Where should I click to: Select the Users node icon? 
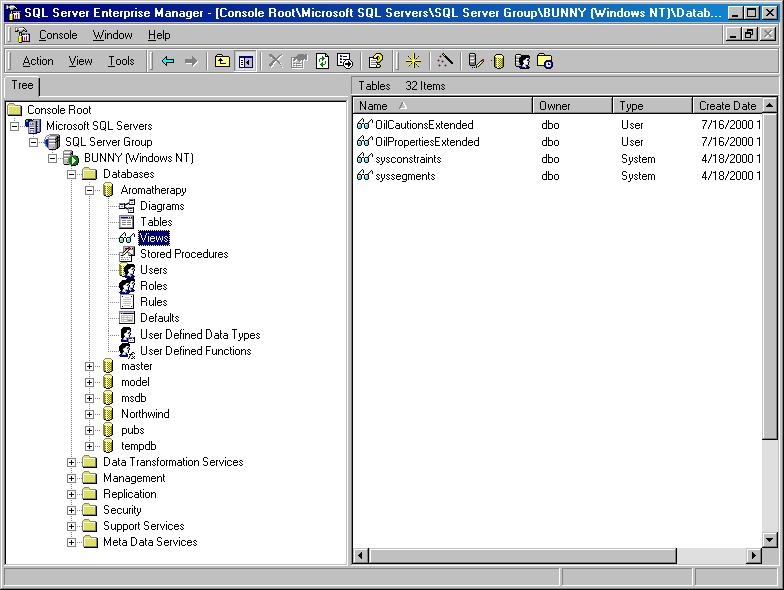point(127,270)
